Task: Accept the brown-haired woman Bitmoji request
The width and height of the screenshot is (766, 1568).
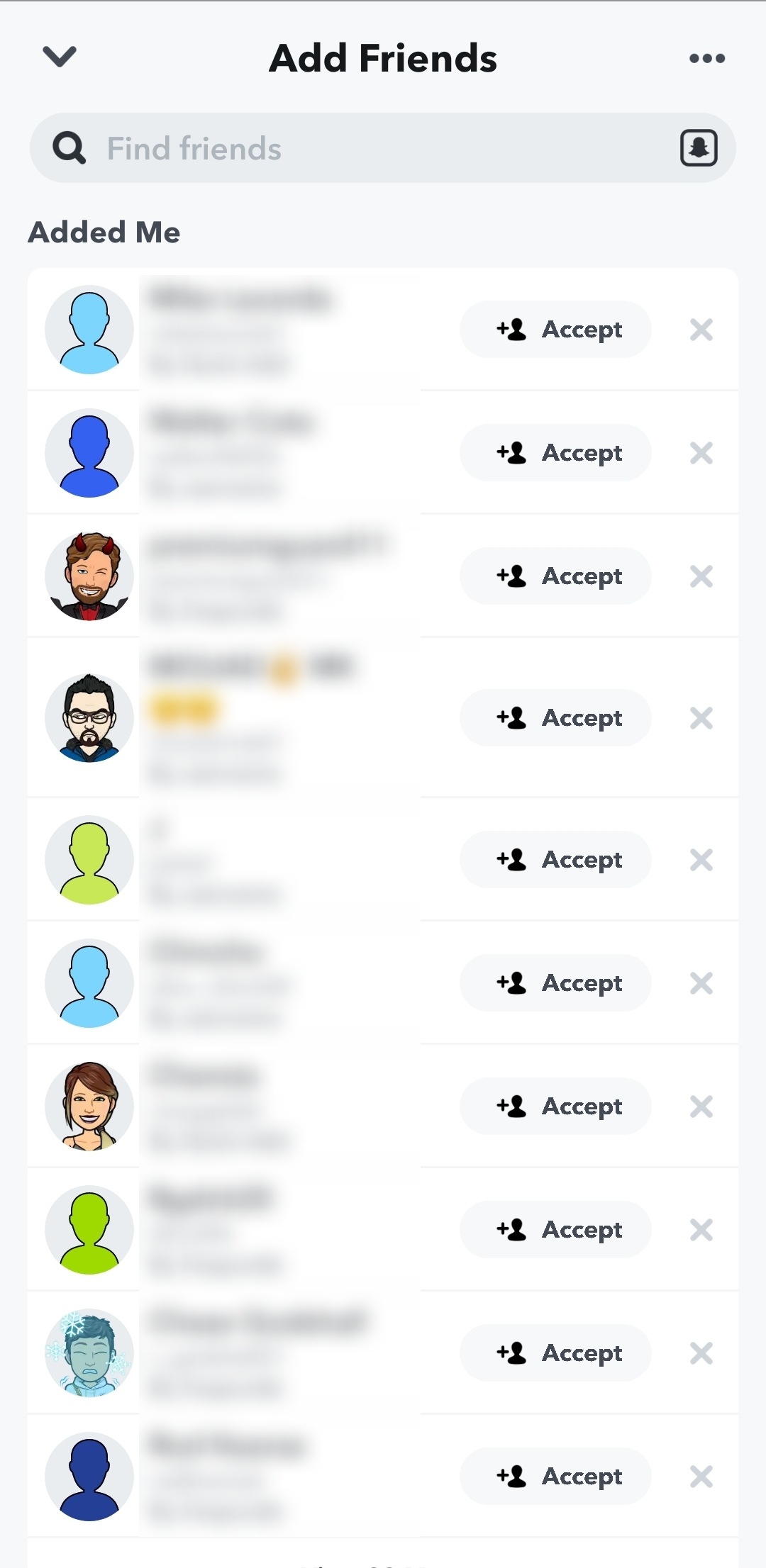Action: click(555, 1107)
